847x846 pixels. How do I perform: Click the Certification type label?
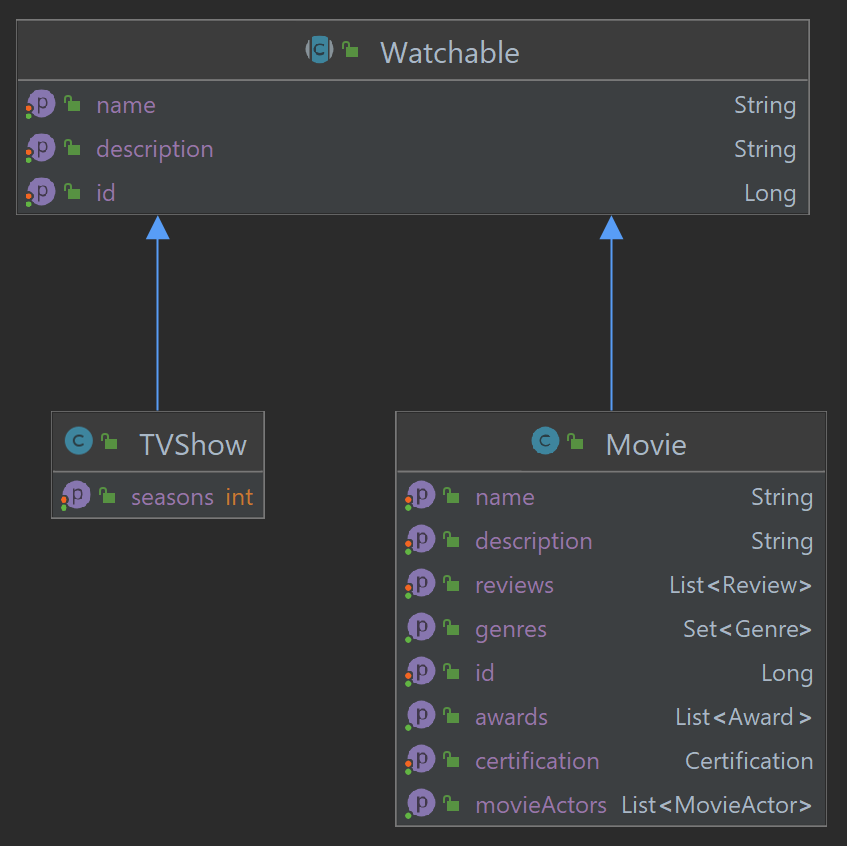point(748,761)
